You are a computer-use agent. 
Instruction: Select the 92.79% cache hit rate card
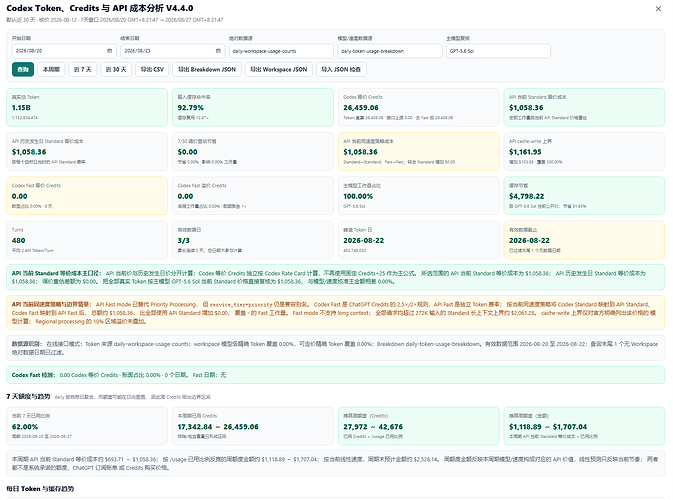253,107
